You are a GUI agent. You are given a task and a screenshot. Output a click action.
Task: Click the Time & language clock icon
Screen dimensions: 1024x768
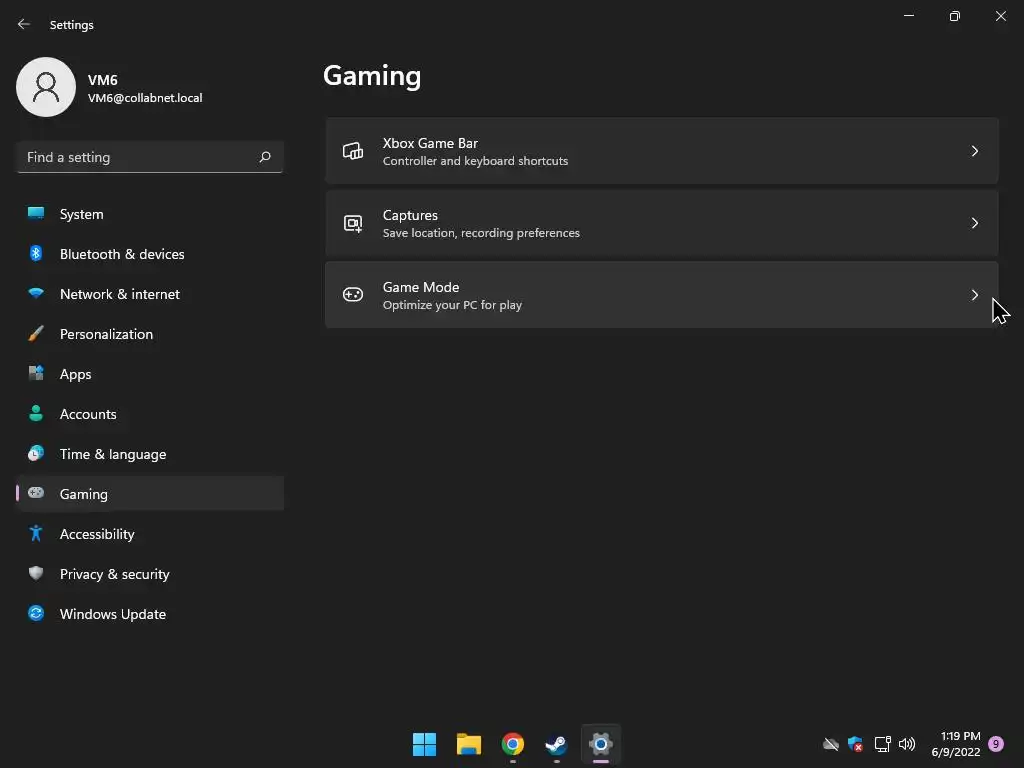[36, 453]
